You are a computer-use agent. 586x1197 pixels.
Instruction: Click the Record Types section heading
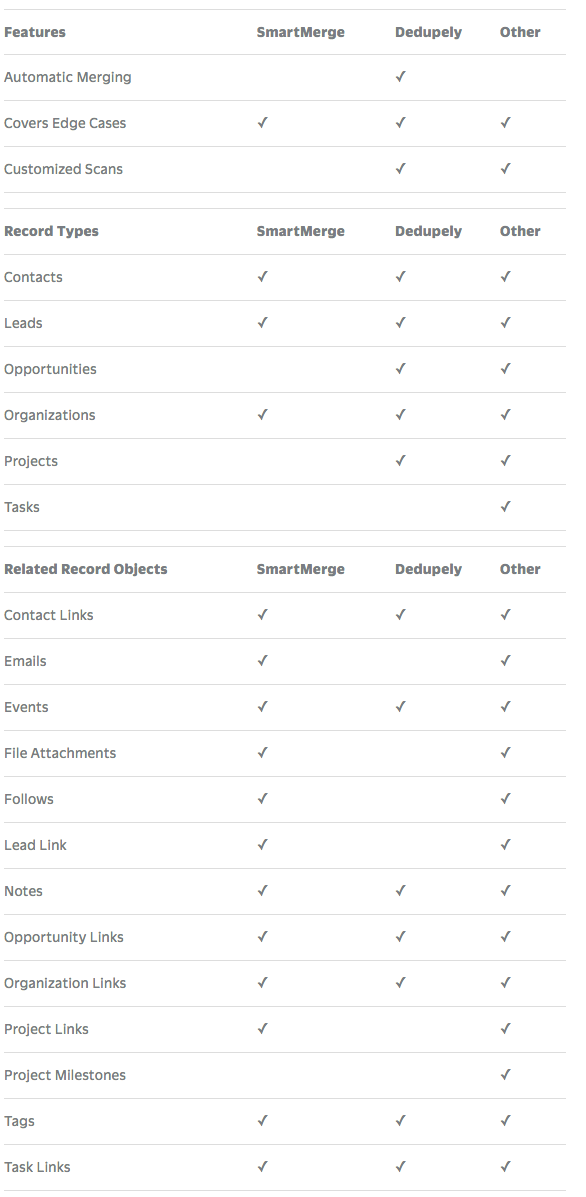pyautogui.click(x=51, y=231)
